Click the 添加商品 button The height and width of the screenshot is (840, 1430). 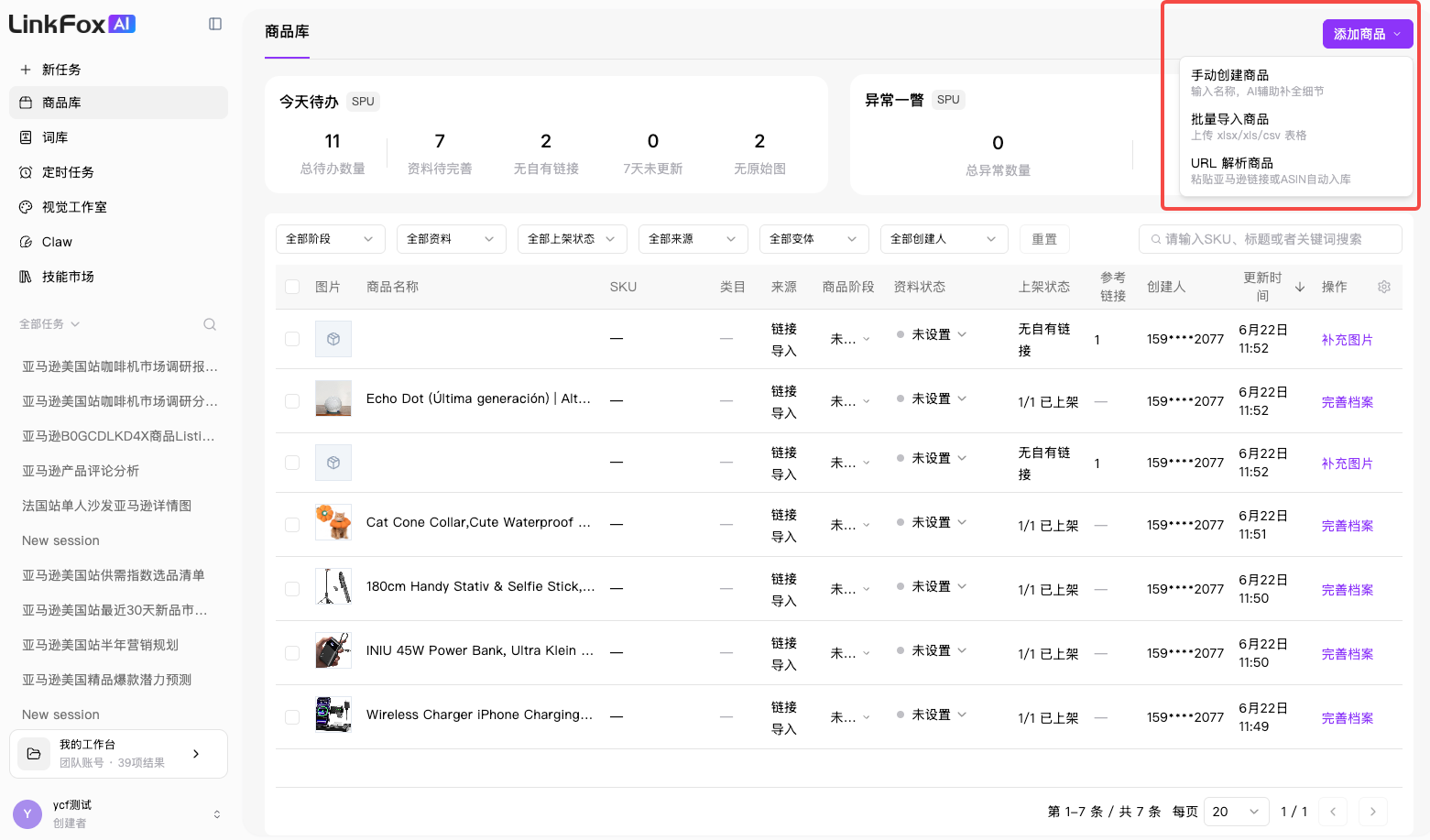[x=1368, y=34]
